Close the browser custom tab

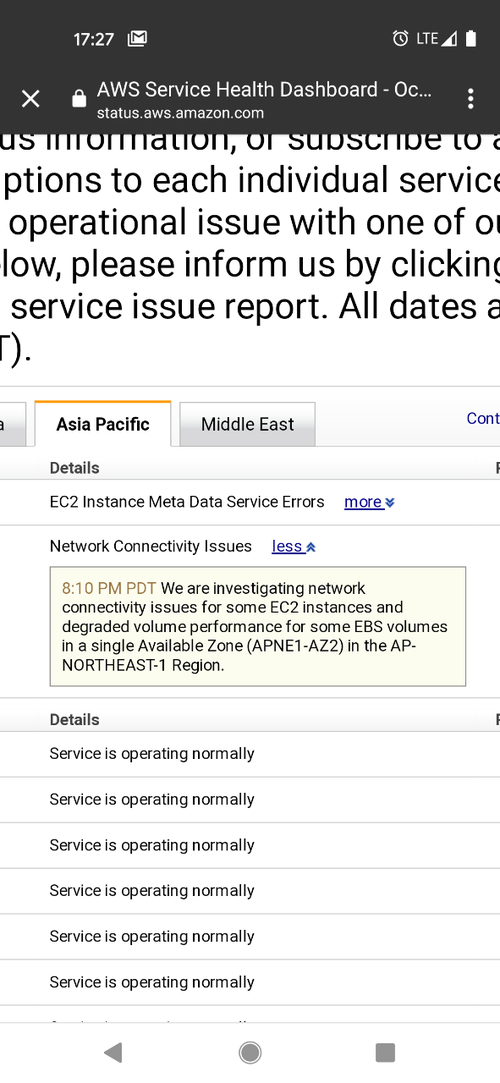[x=30, y=99]
